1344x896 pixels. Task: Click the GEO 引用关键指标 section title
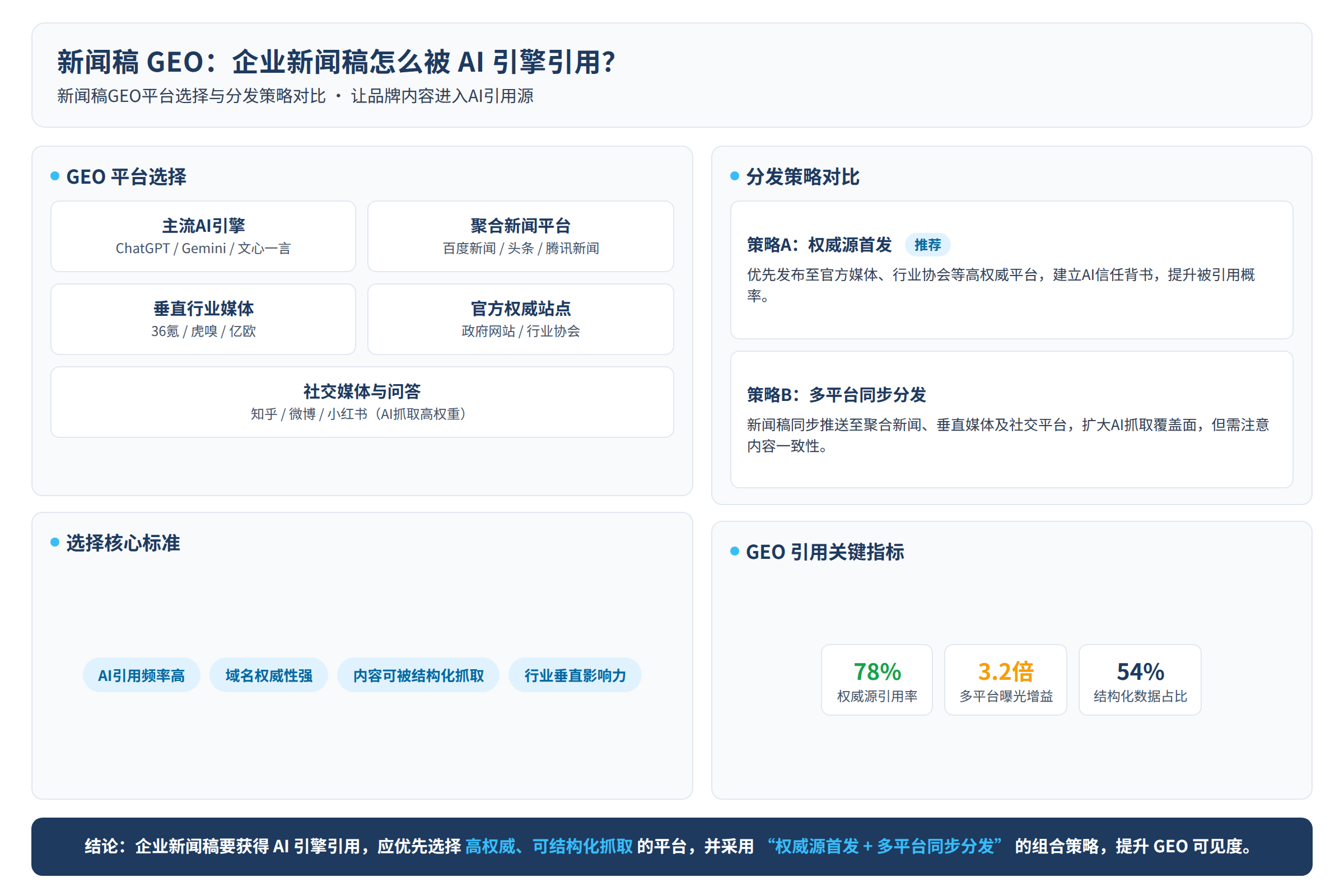824,552
